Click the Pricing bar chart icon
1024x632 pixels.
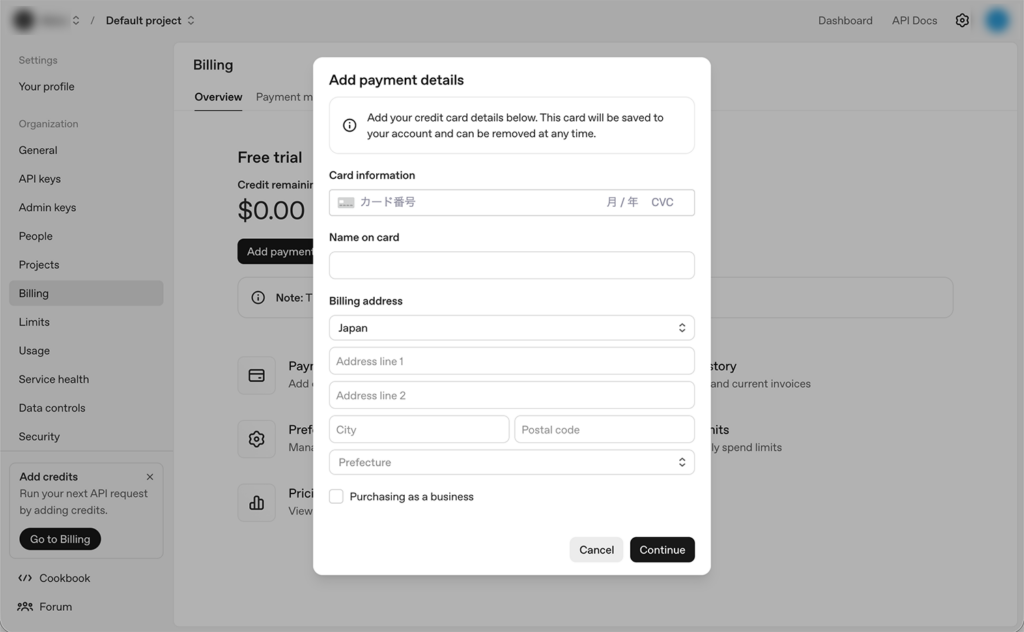256,502
